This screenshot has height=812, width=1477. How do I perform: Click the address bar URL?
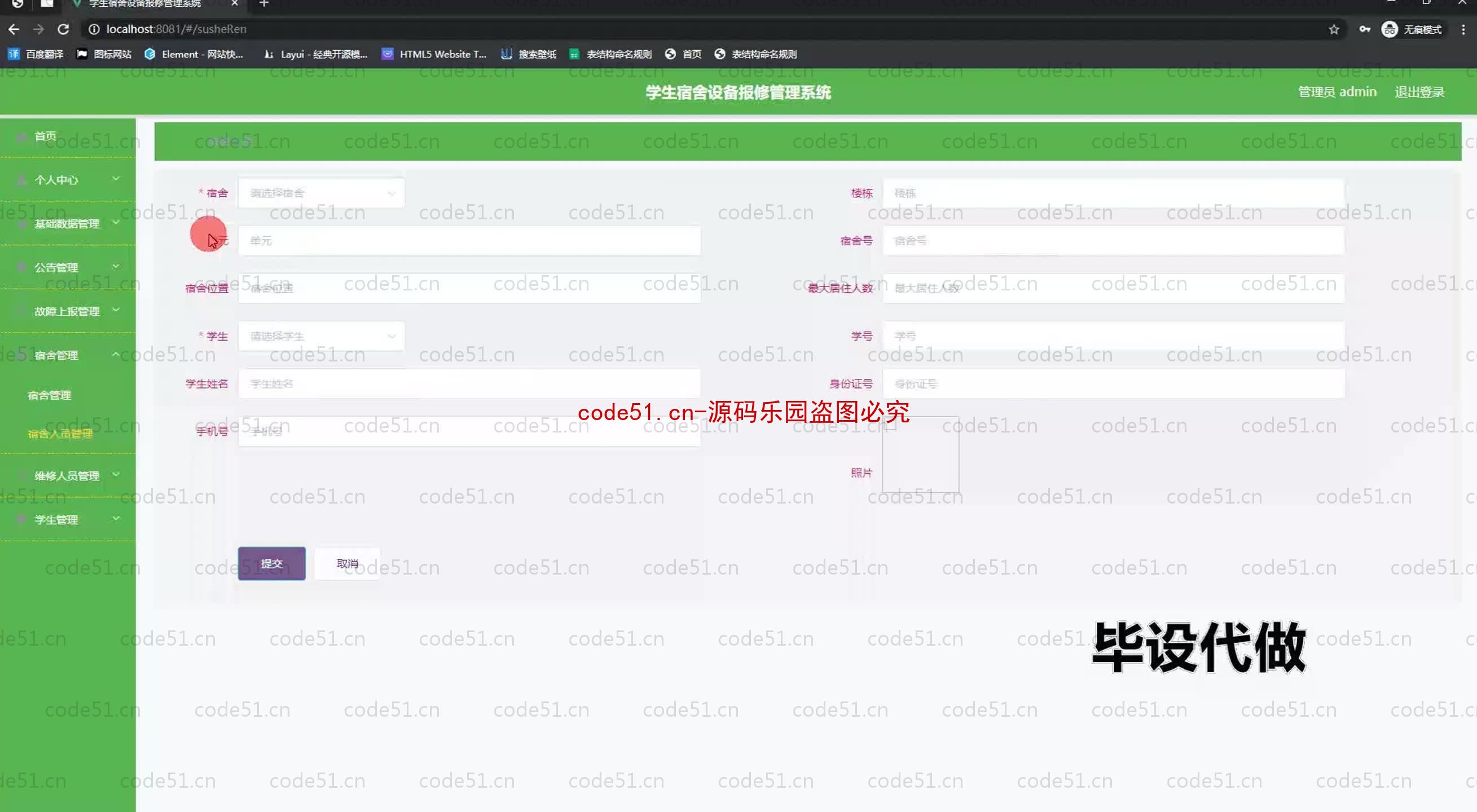(176, 29)
